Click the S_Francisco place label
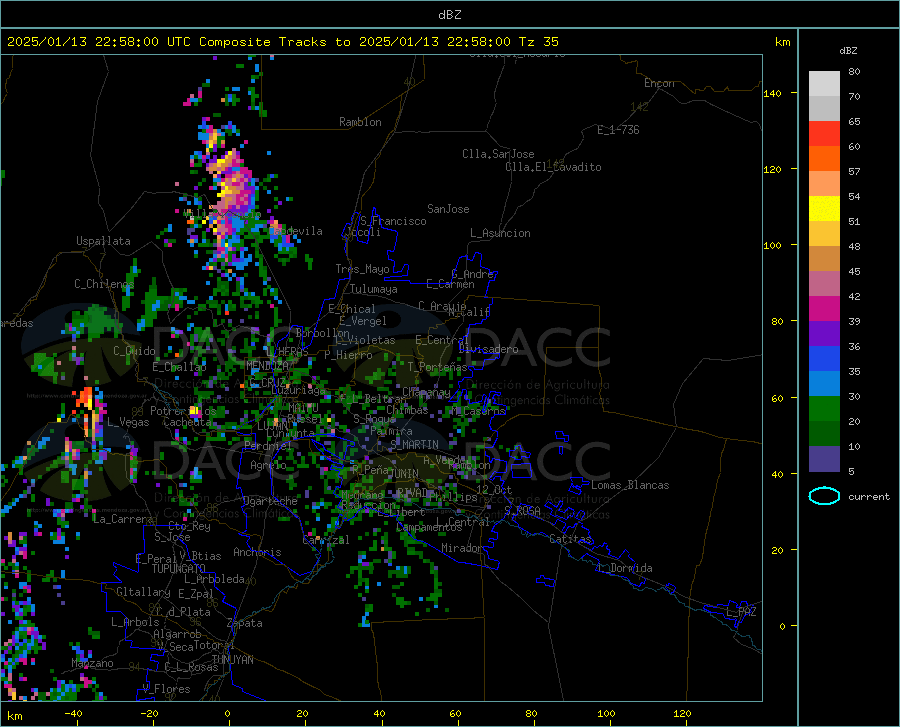The image size is (900, 727). tap(393, 221)
